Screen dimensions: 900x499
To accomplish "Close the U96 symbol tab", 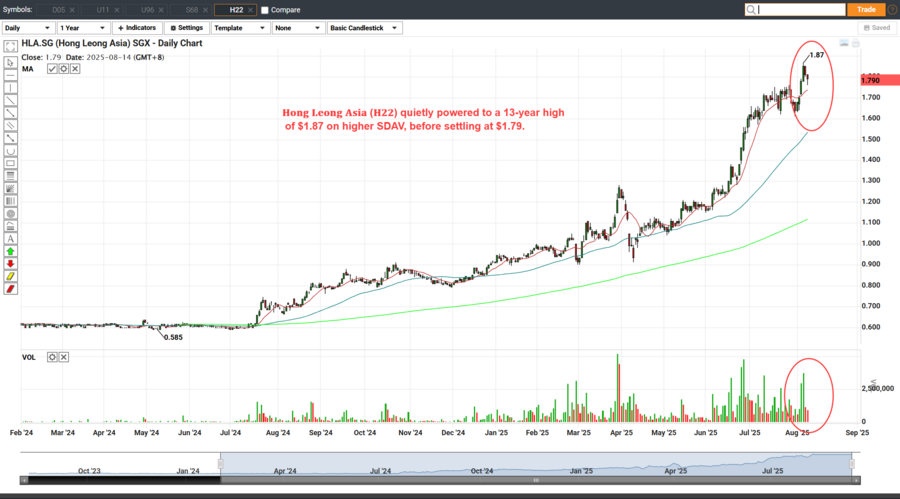I will click(161, 10).
